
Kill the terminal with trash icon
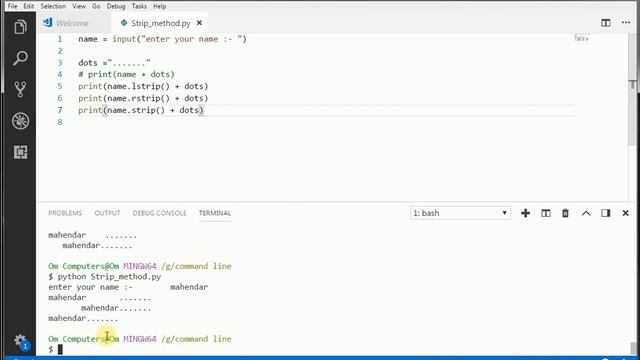(565, 213)
